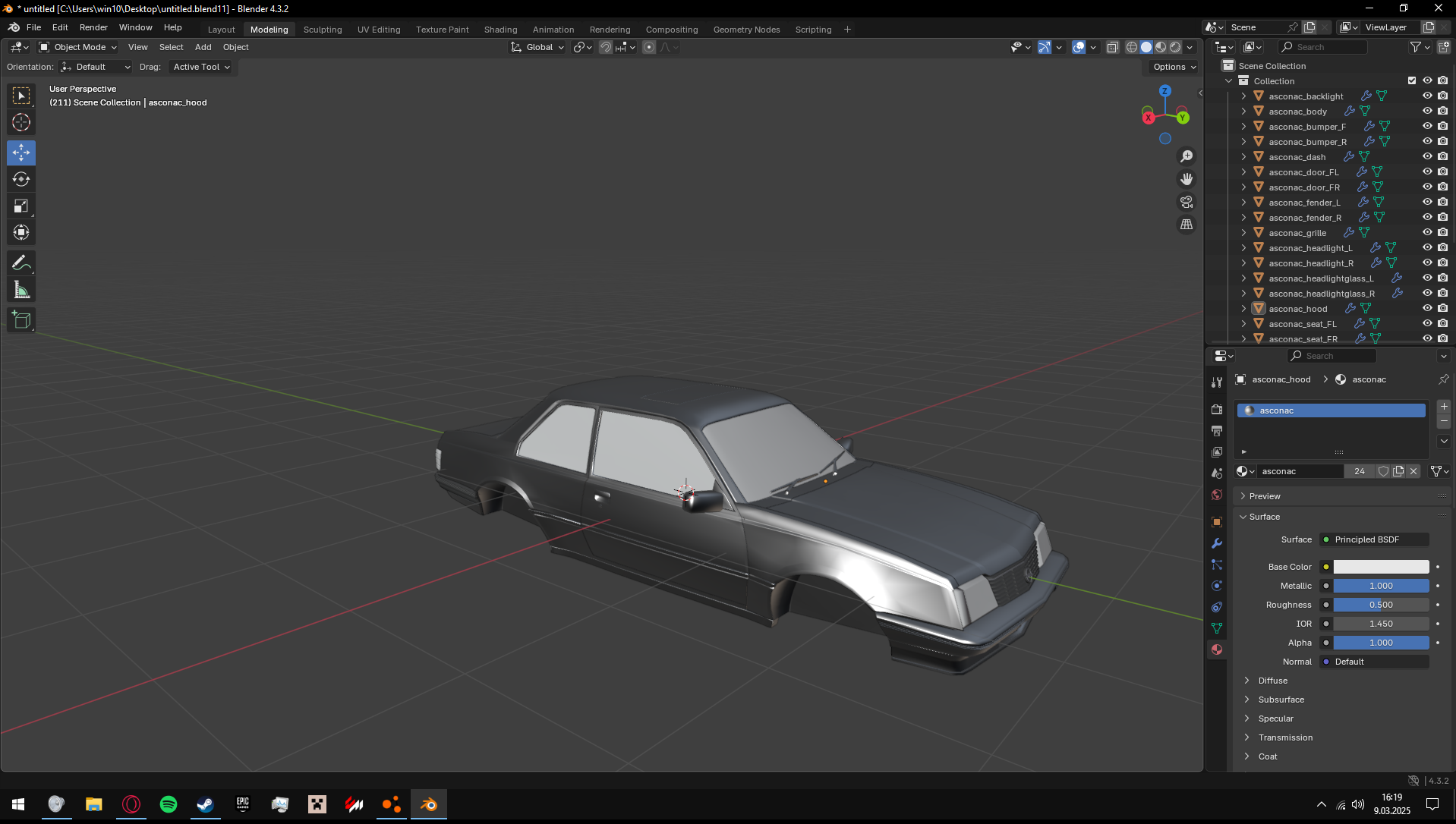Open Spotify from the taskbar
This screenshot has height=824, width=1456.
point(169,804)
